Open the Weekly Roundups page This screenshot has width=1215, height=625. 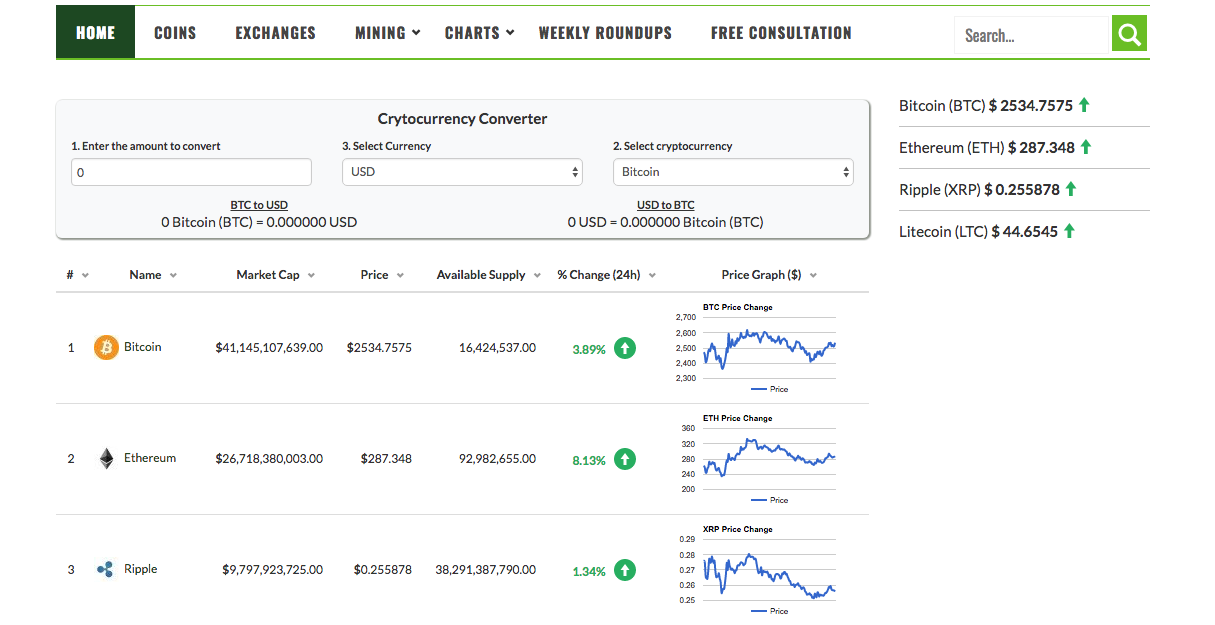tap(605, 33)
